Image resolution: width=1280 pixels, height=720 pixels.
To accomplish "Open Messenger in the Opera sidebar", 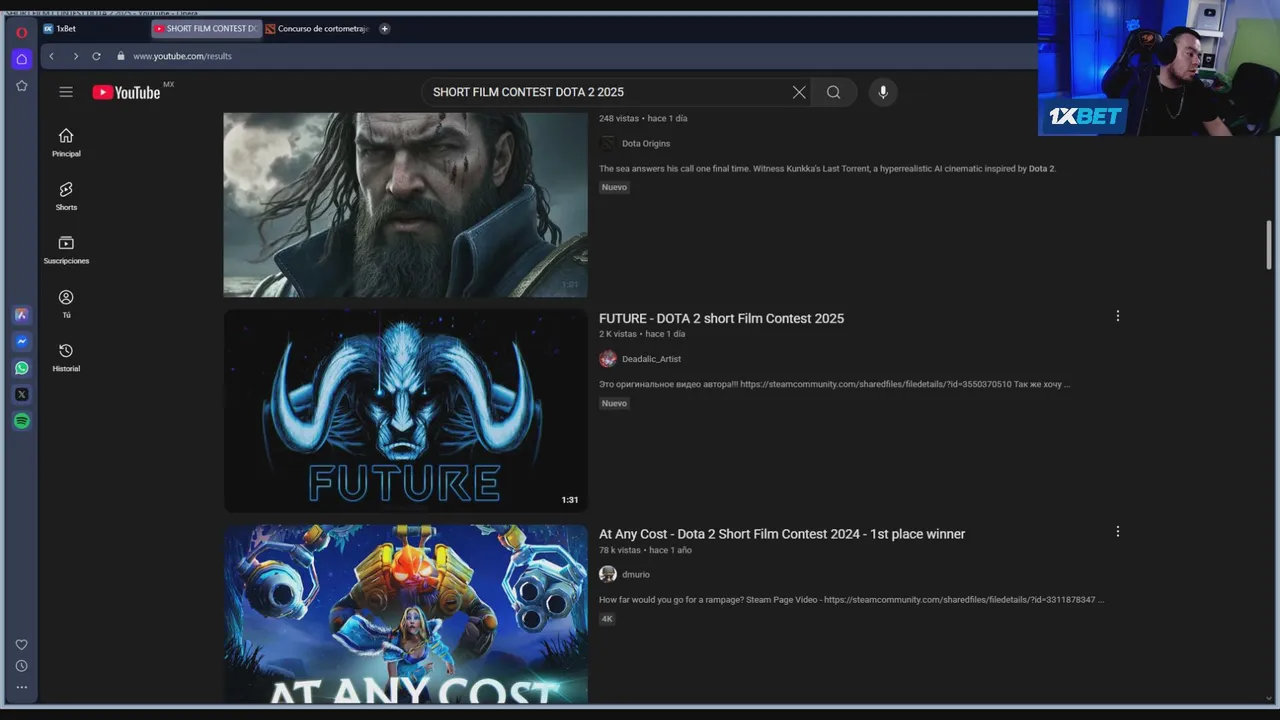I will [21, 342].
